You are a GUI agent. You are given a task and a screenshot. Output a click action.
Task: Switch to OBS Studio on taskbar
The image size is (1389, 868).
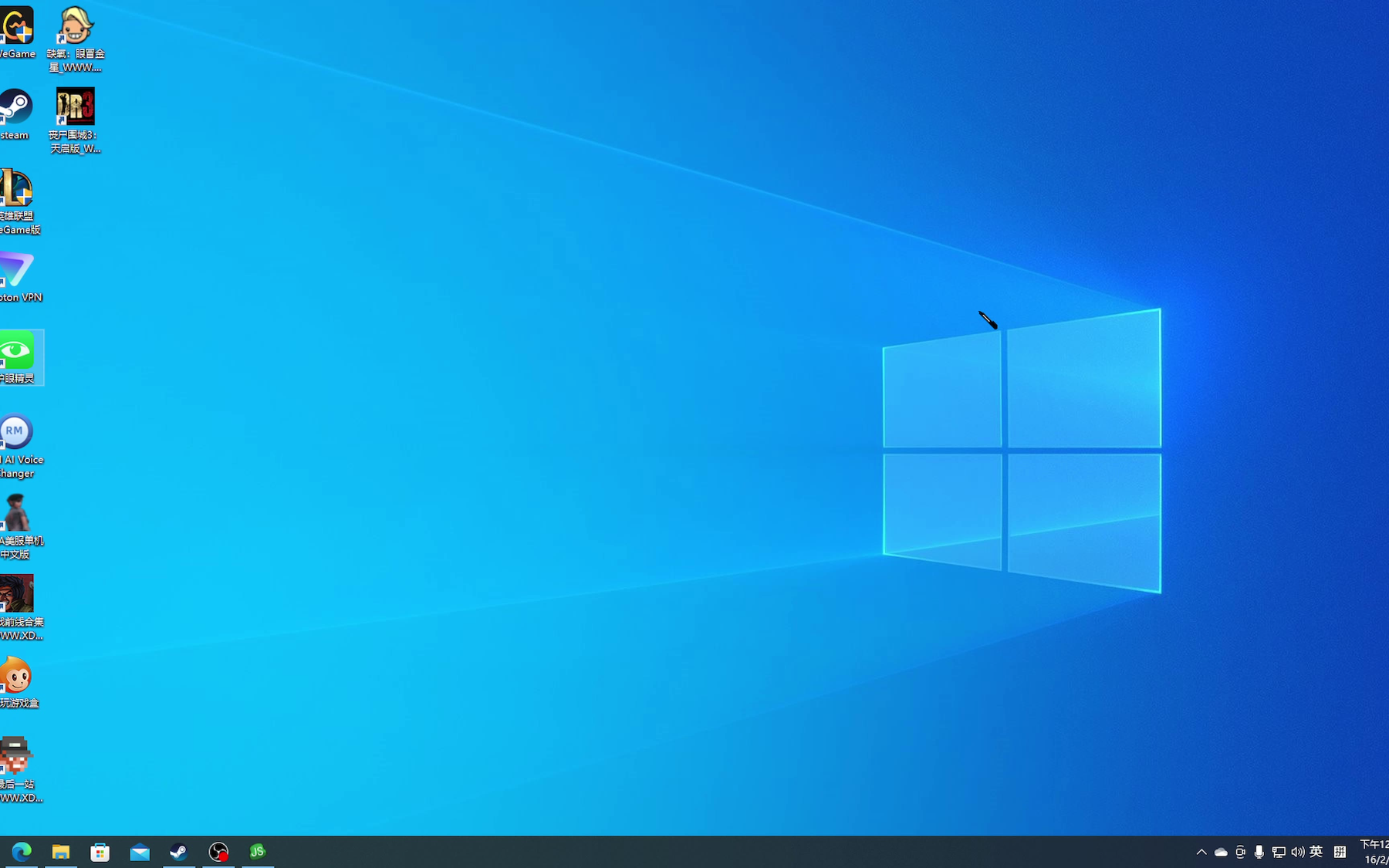click(x=218, y=852)
